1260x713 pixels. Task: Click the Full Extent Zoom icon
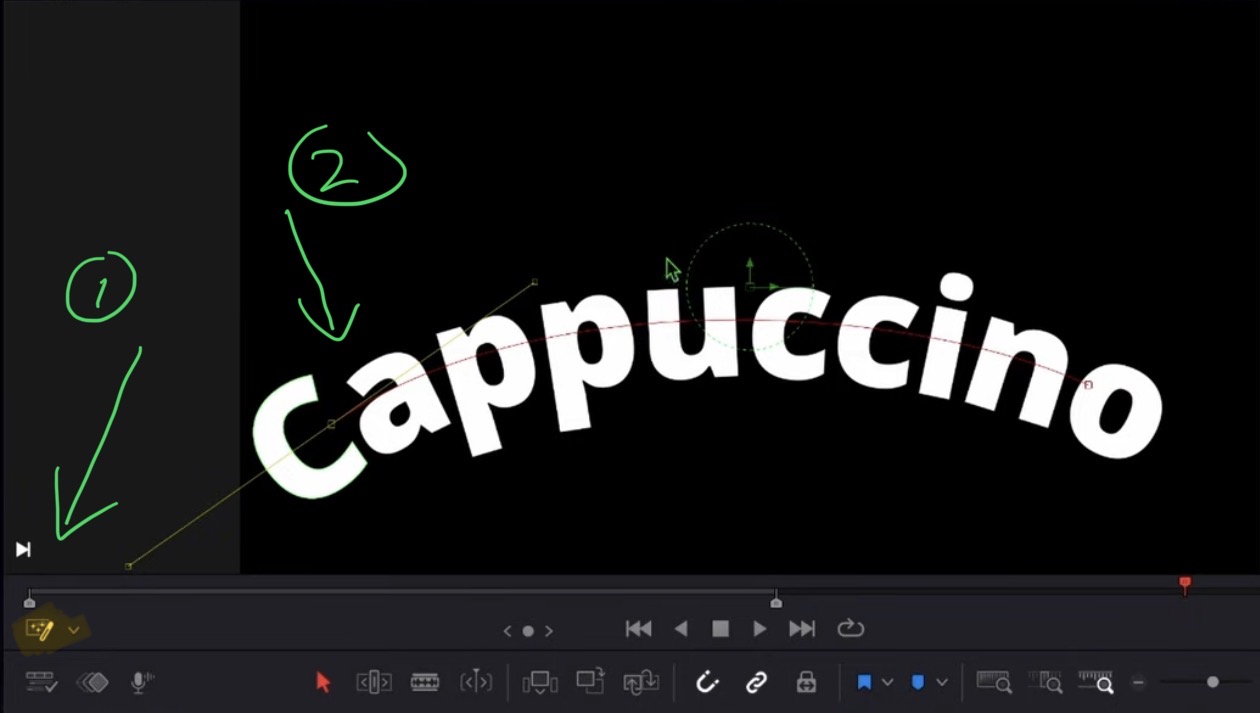click(x=994, y=682)
